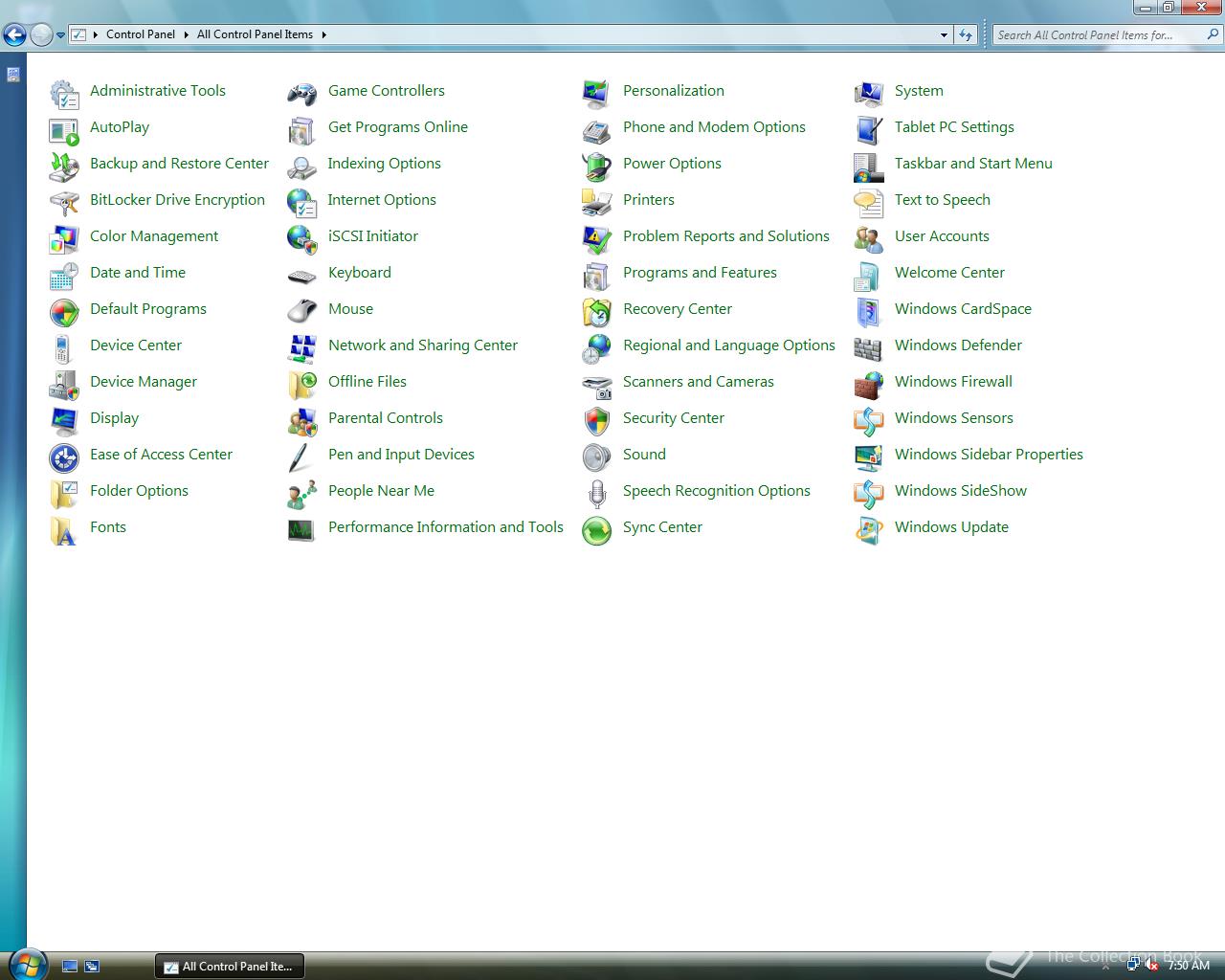Open the Date and Time icon
The width and height of the screenshot is (1225, 980).
click(64, 276)
